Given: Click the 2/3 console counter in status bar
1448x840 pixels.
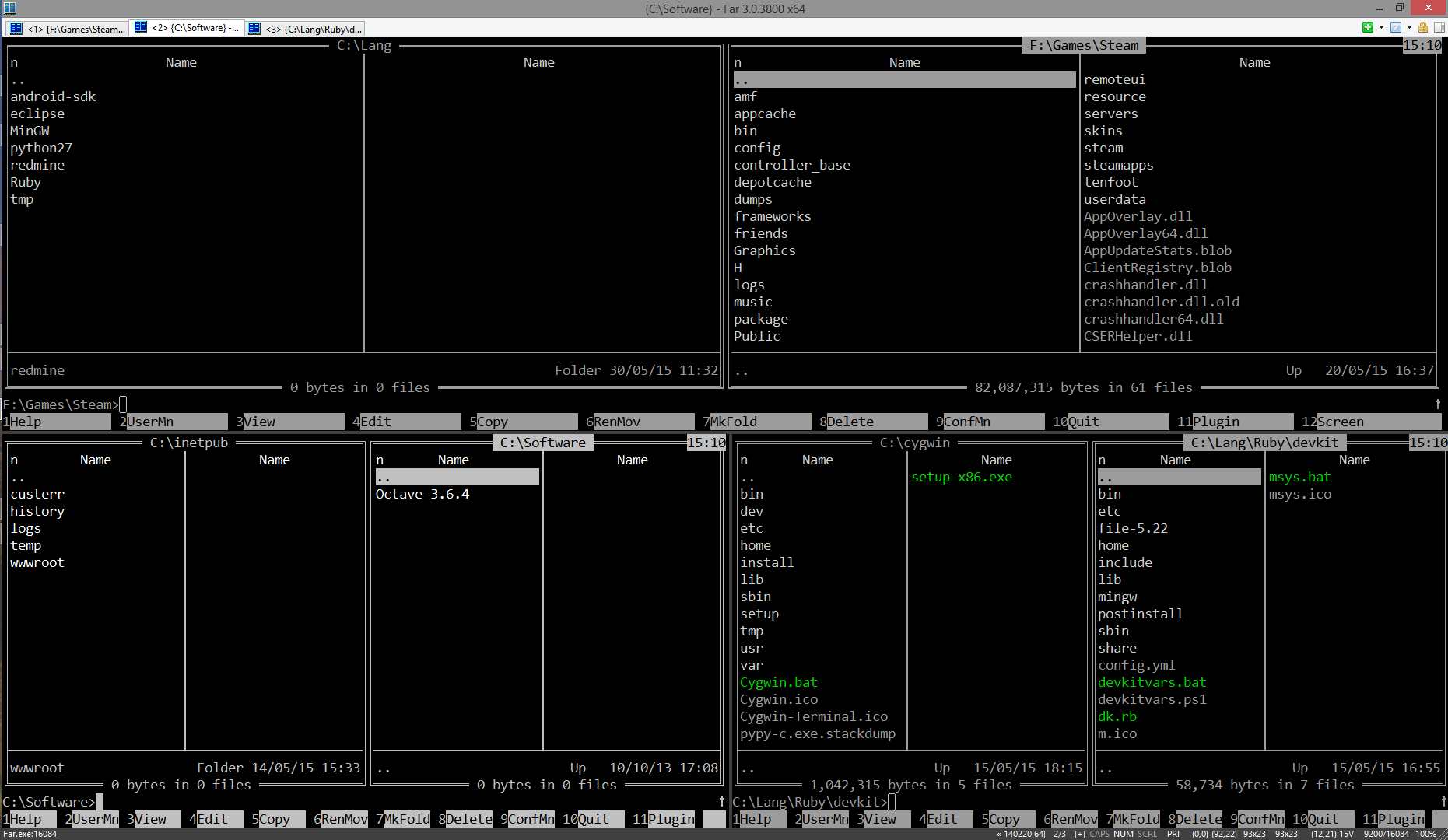Looking at the screenshot, I should click(x=1060, y=834).
